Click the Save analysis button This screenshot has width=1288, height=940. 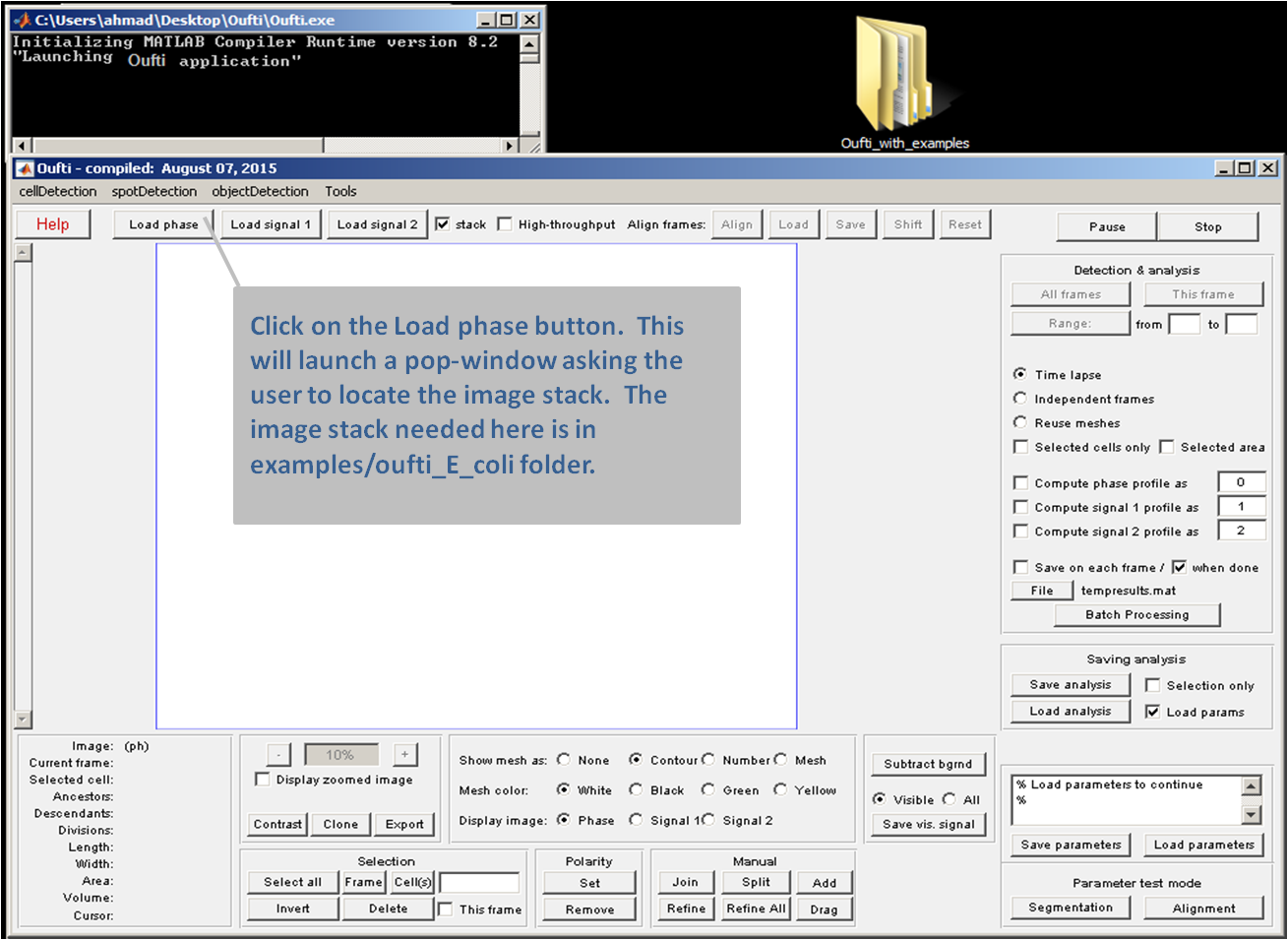[1071, 685]
